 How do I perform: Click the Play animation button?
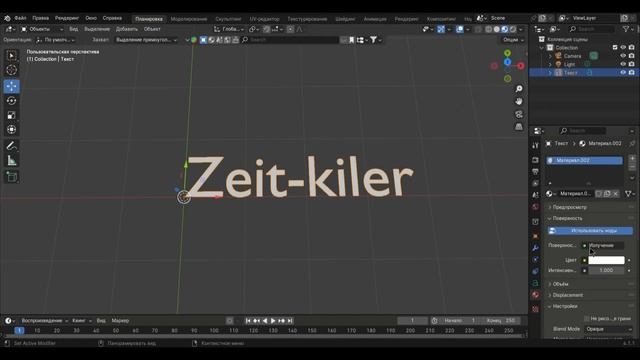click(273, 321)
